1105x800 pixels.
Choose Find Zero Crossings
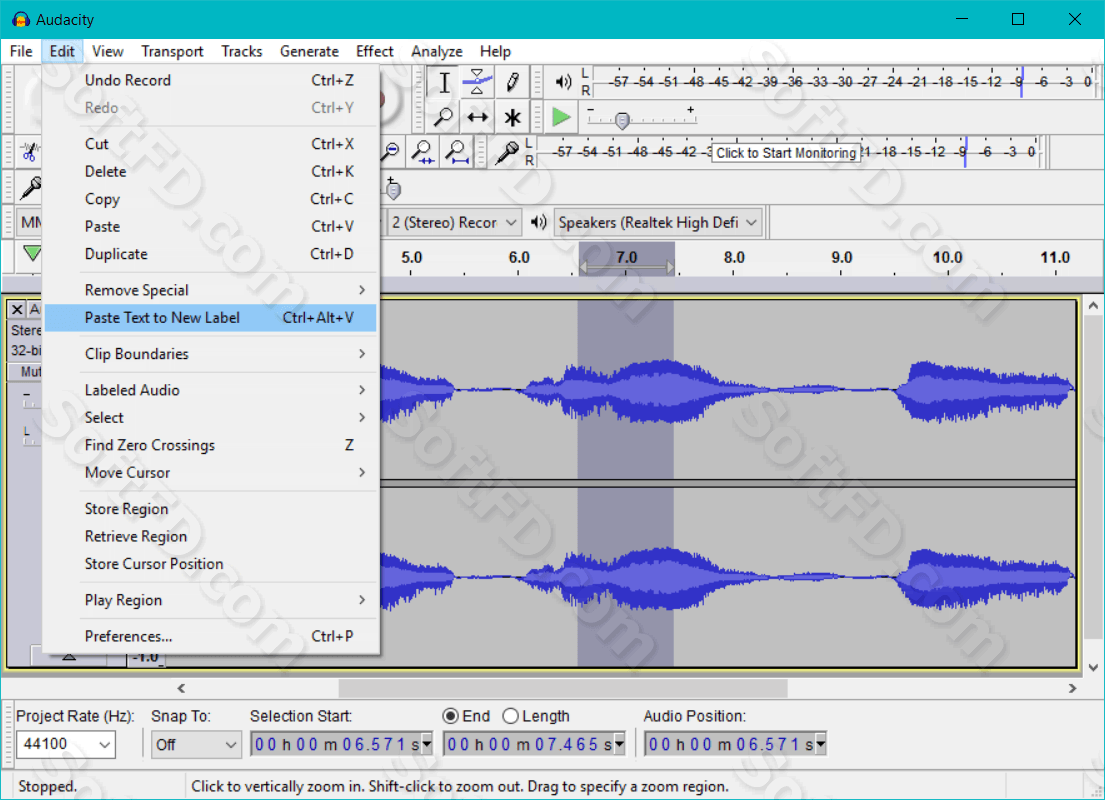(x=211, y=445)
